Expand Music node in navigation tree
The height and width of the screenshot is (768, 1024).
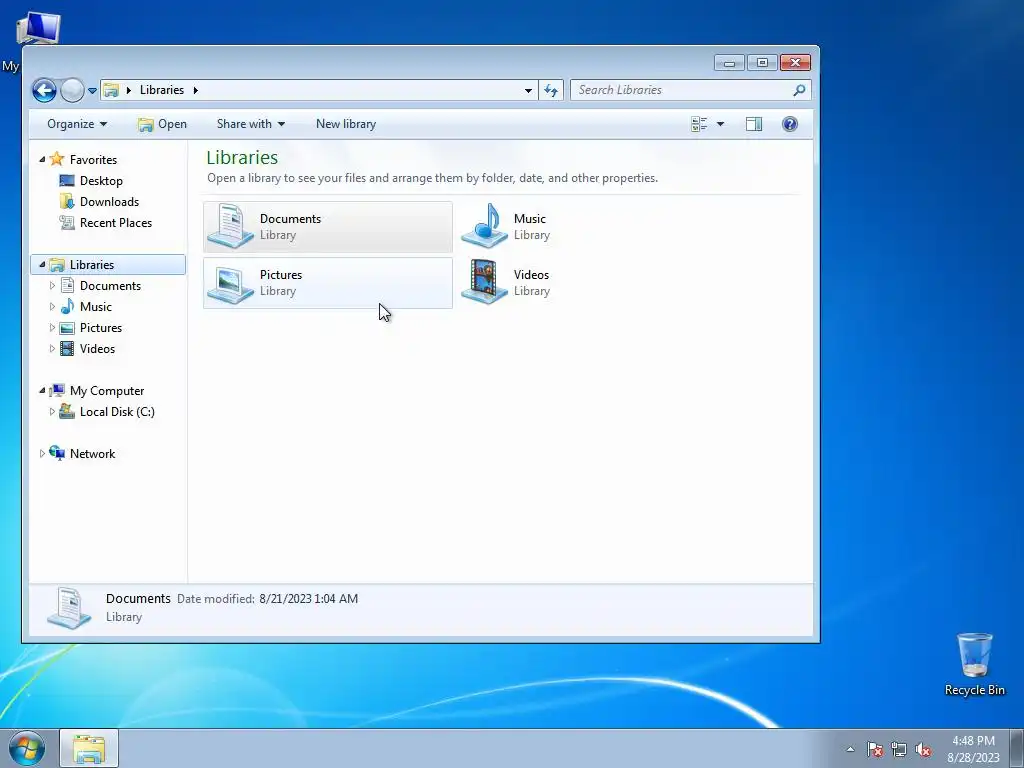coord(52,306)
